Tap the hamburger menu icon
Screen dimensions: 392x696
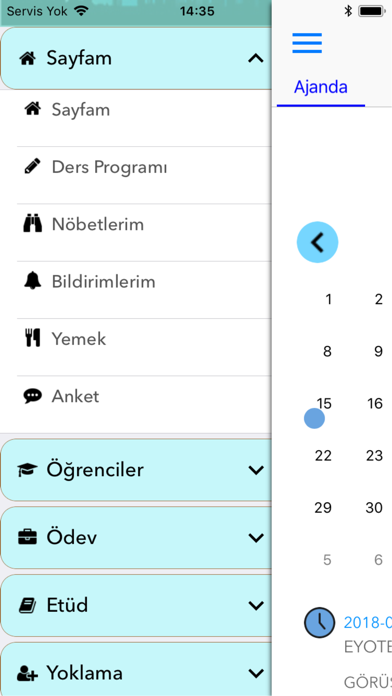307,43
